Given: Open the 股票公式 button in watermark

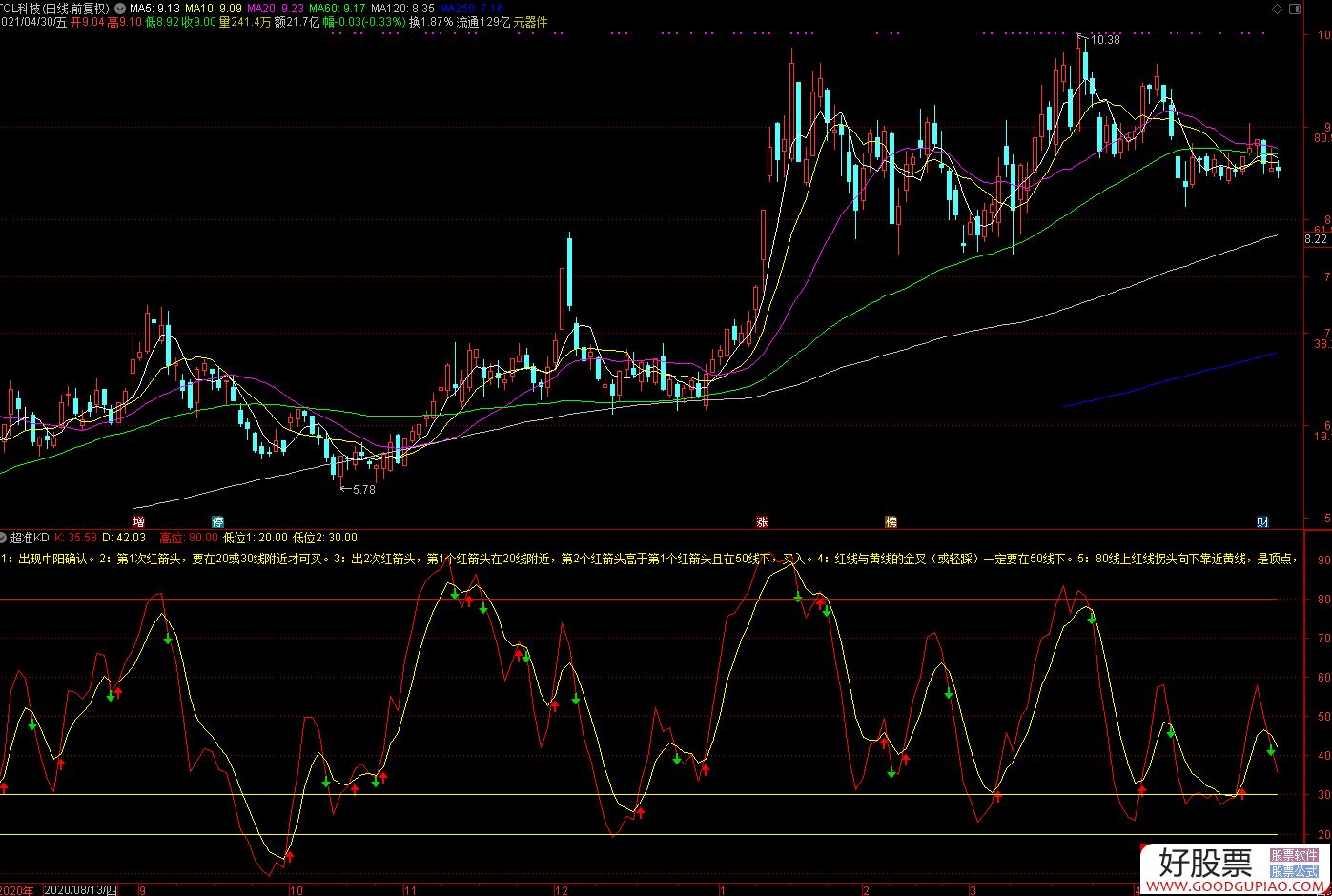Looking at the screenshot, I should point(1294,871).
